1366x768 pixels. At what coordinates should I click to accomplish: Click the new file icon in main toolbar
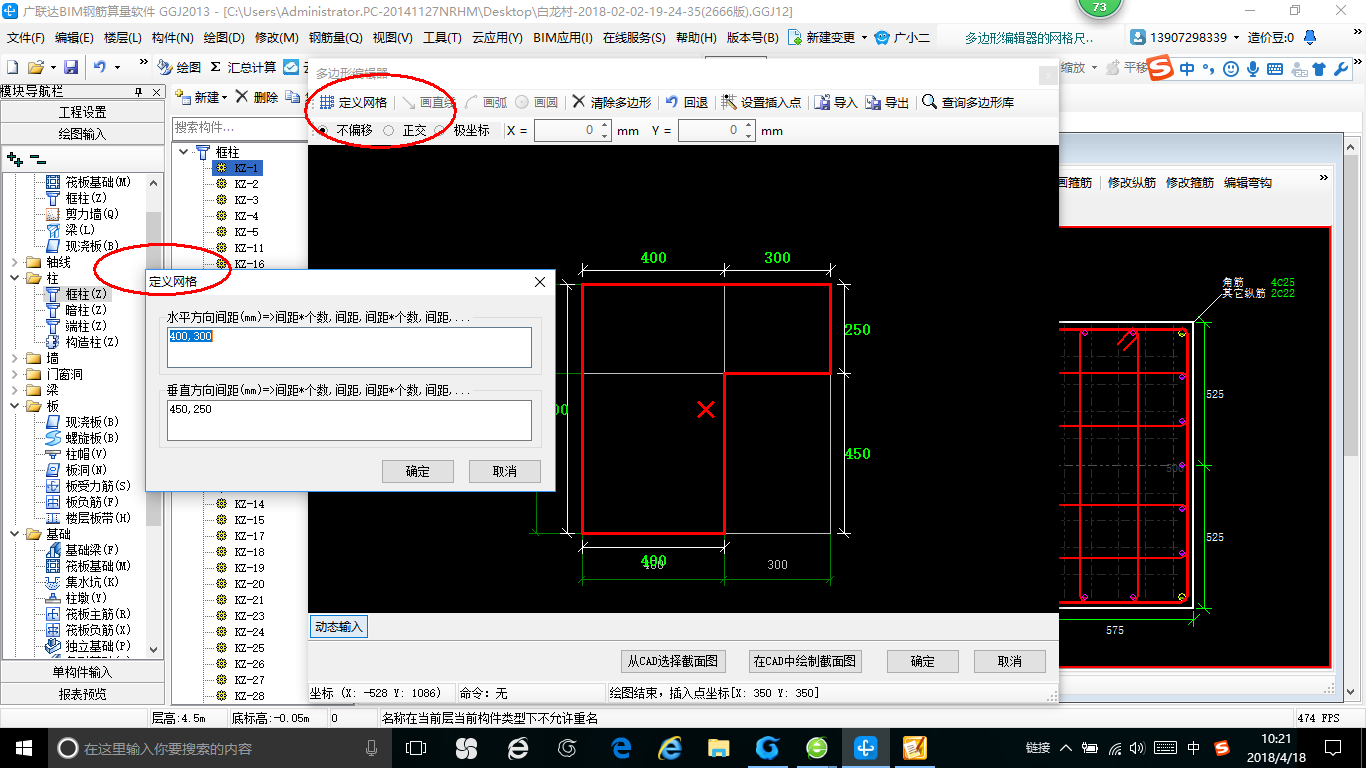click(13, 67)
